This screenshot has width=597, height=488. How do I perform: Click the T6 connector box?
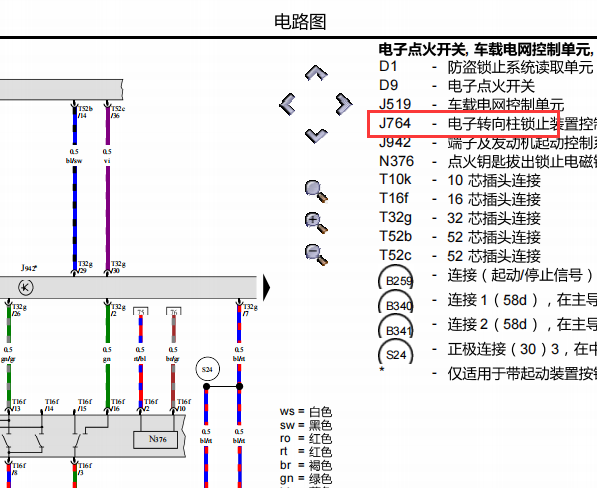coord(174,312)
